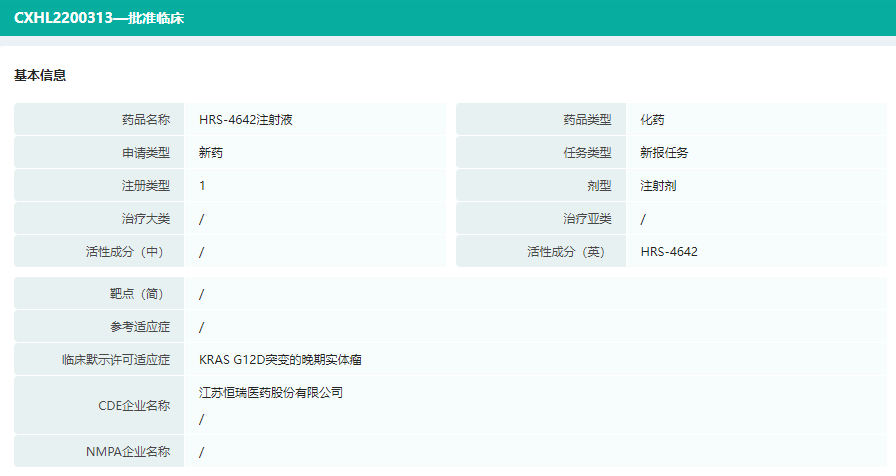Viewport: 896px width, 476px height.
Task: Click the slash value beside 活性成分（中）
Action: pos(202,253)
